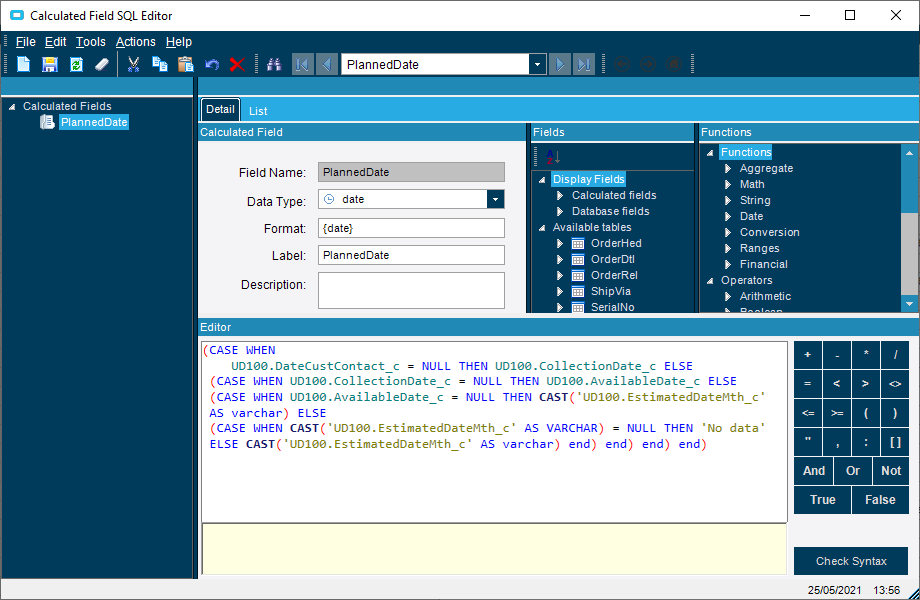Open the Data Type dropdown arrow
Screen dimensions: 920x600
point(495,199)
